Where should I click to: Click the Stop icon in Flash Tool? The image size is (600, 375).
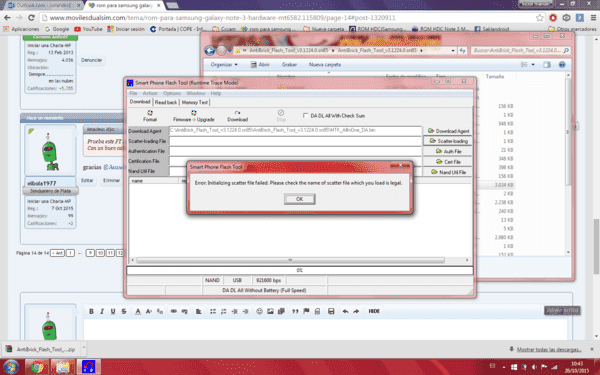tap(281, 115)
